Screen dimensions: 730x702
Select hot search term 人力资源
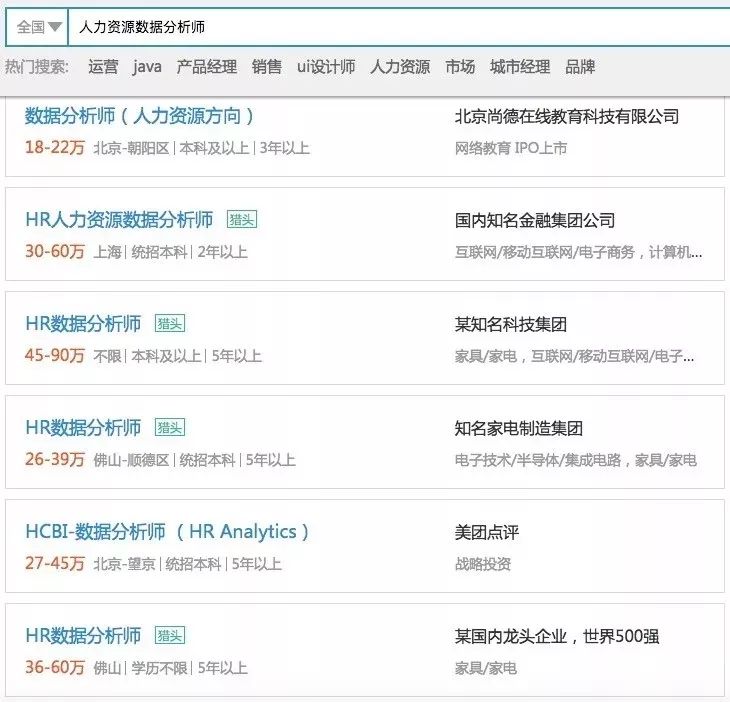tap(400, 67)
